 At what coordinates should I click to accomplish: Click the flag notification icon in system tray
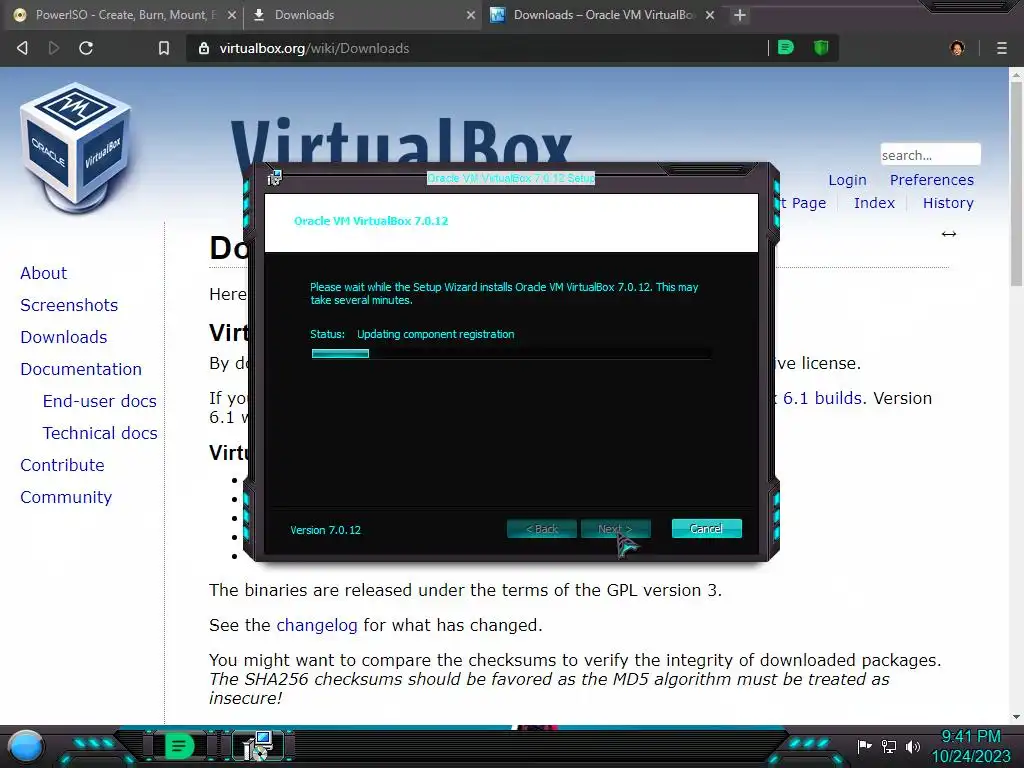coord(865,746)
